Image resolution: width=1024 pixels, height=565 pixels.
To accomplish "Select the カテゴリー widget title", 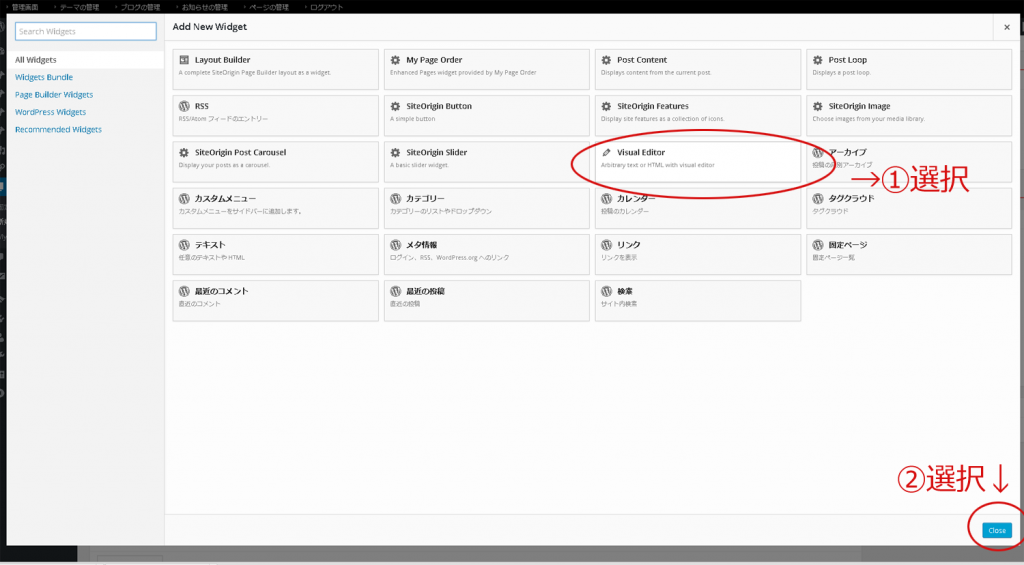I will (425, 199).
